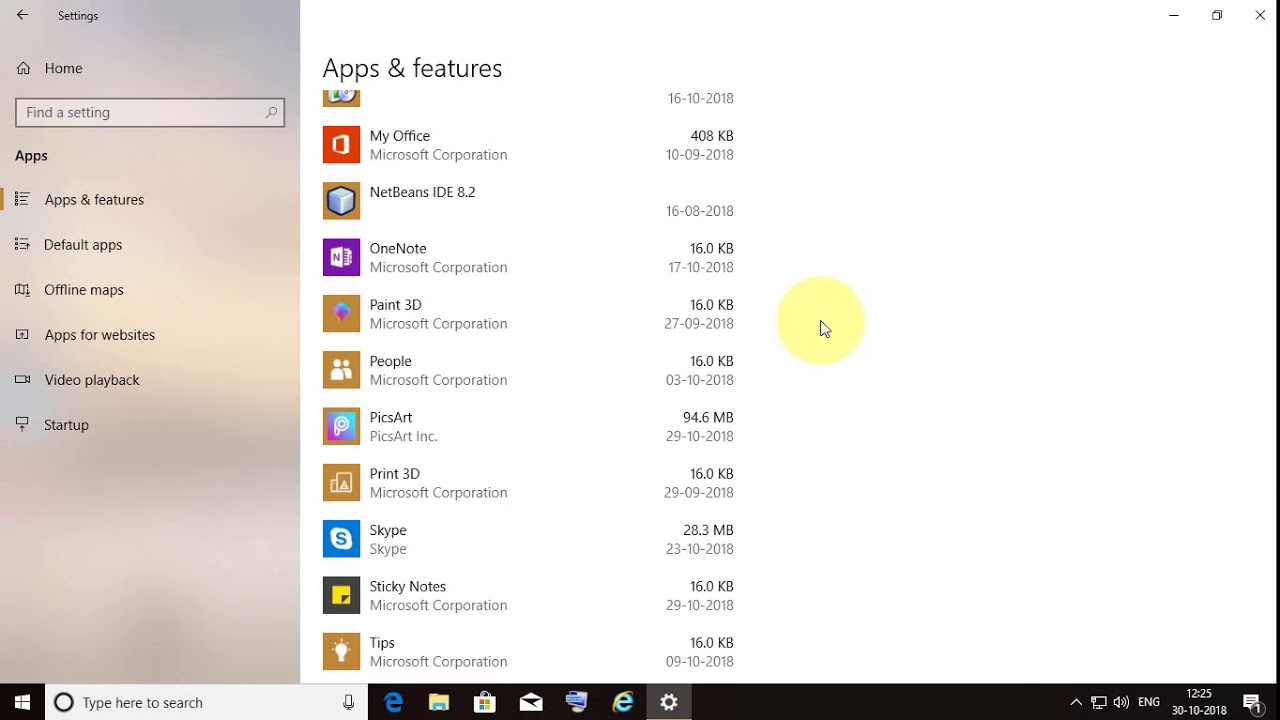
Task: Select the OneNote app name
Action: [398, 248]
